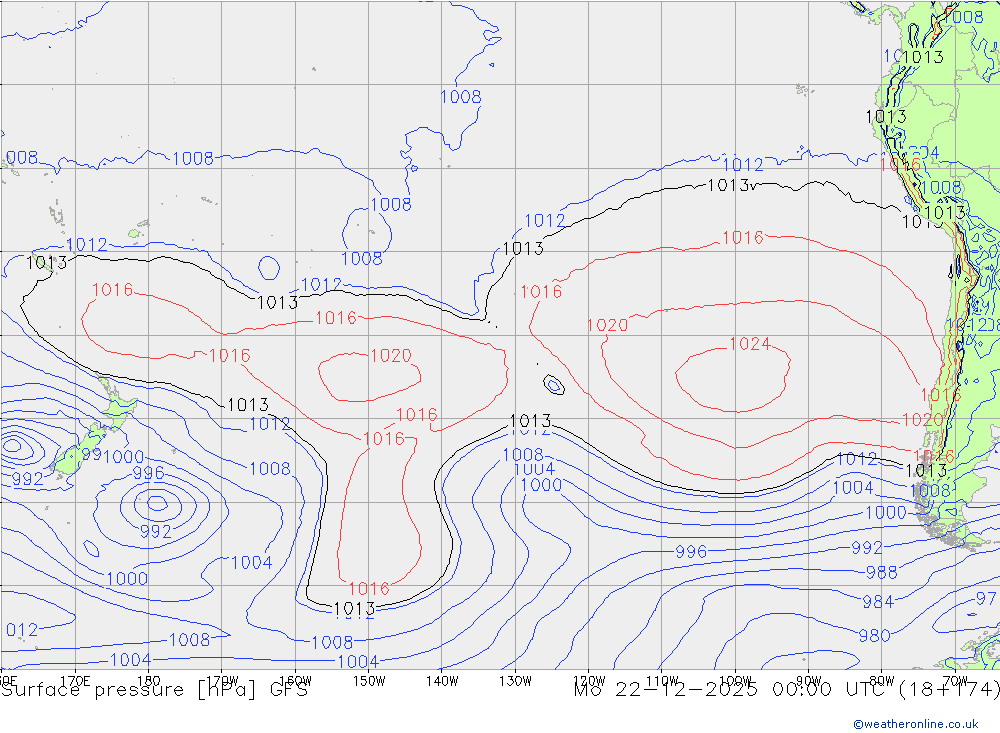
Task: Click the 1000 label beside New Zealand
Action: tap(124, 457)
